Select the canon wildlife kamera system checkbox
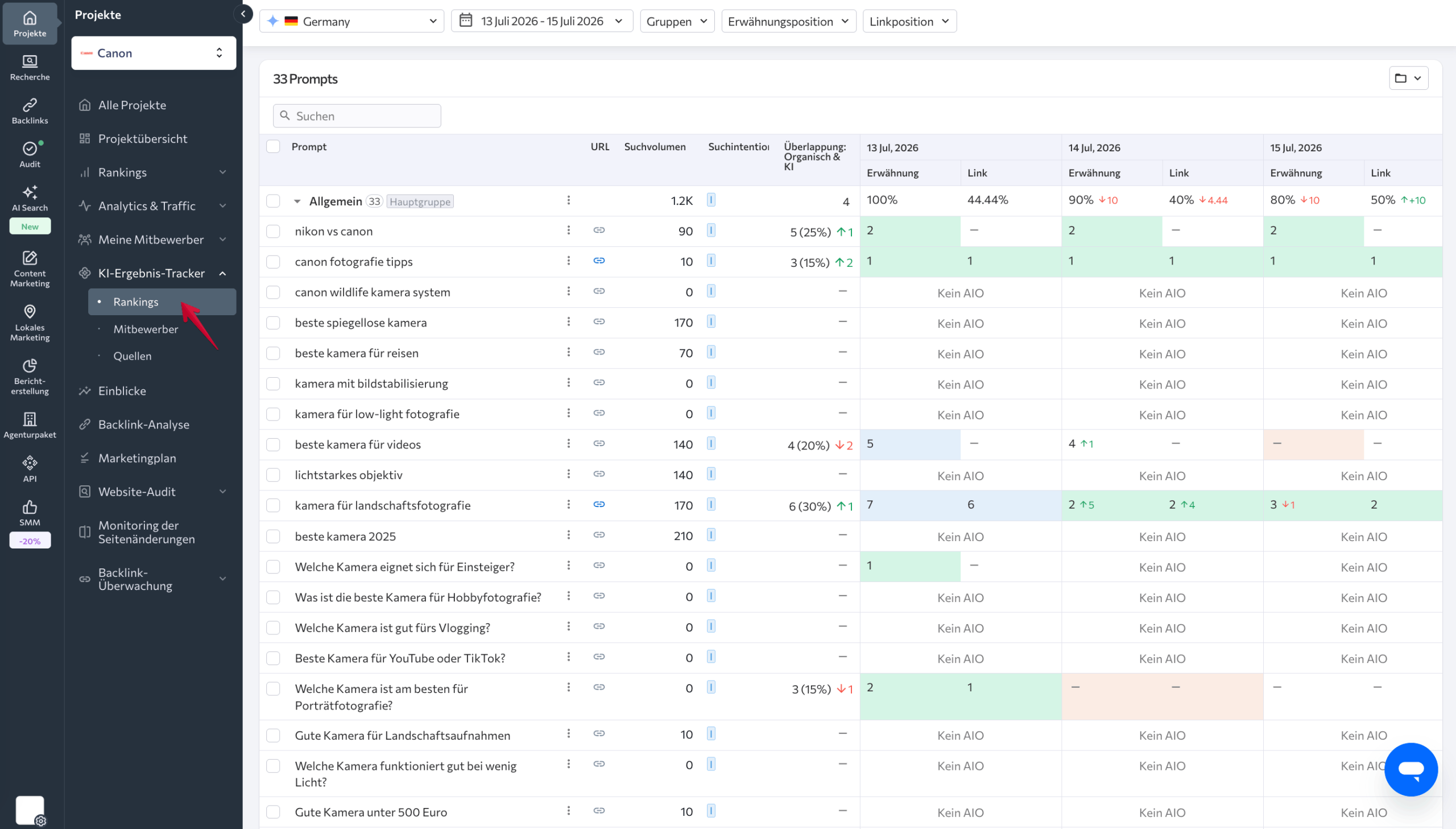1456x829 pixels. tap(273, 292)
